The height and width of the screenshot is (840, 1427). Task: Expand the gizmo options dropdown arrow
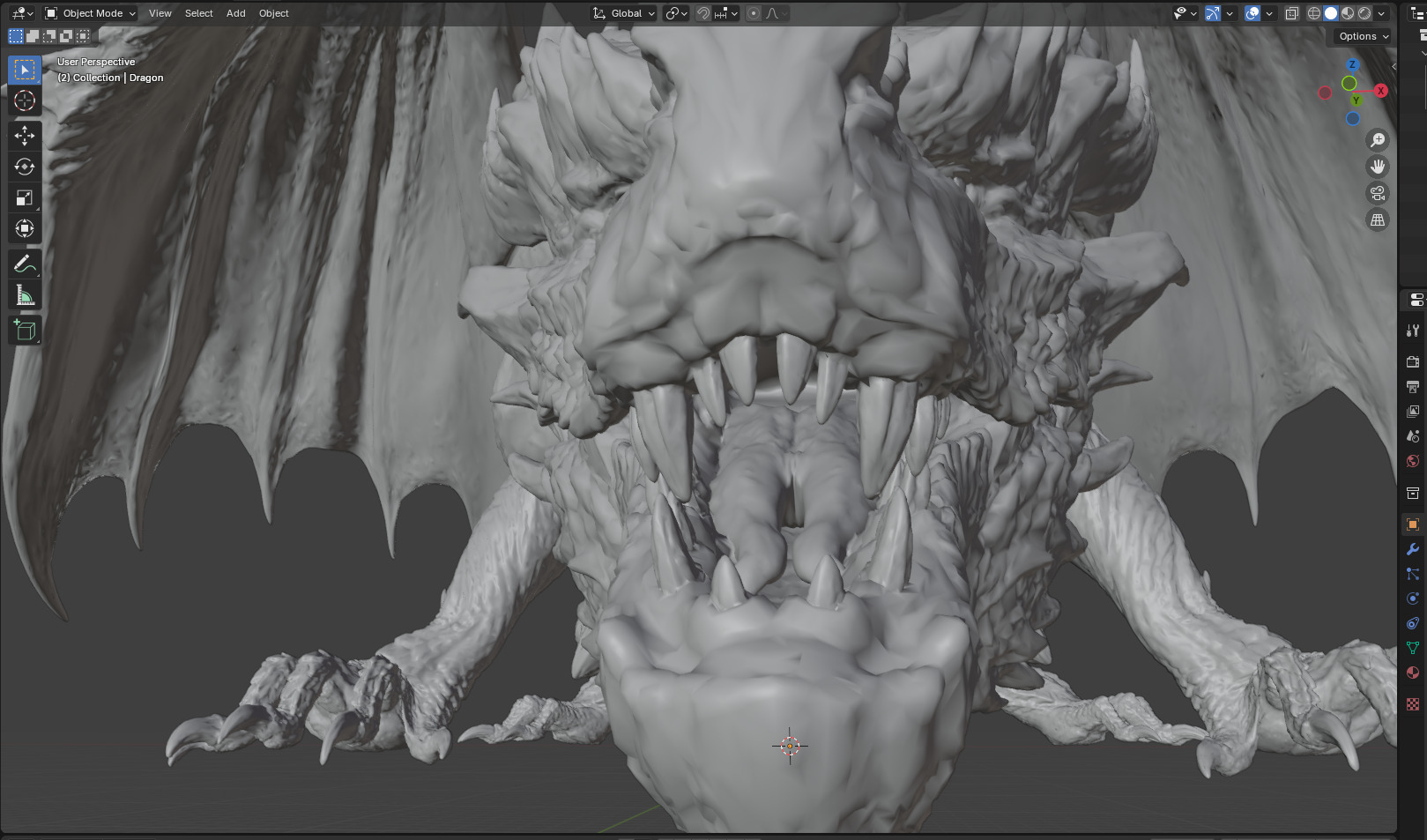tap(1230, 13)
